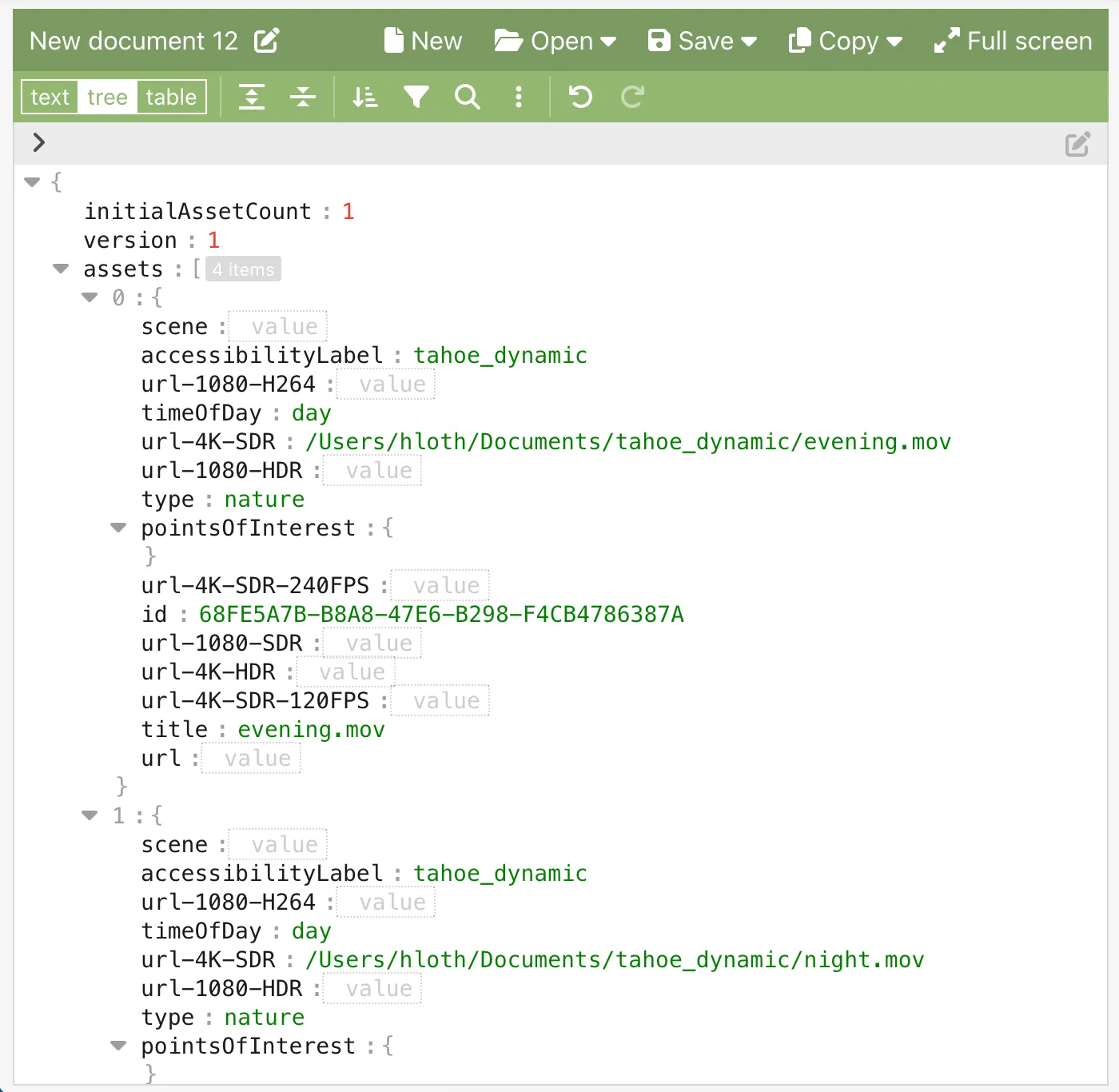The width and height of the screenshot is (1119, 1092).
Task: Create a New document
Action: (x=423, y=40)
